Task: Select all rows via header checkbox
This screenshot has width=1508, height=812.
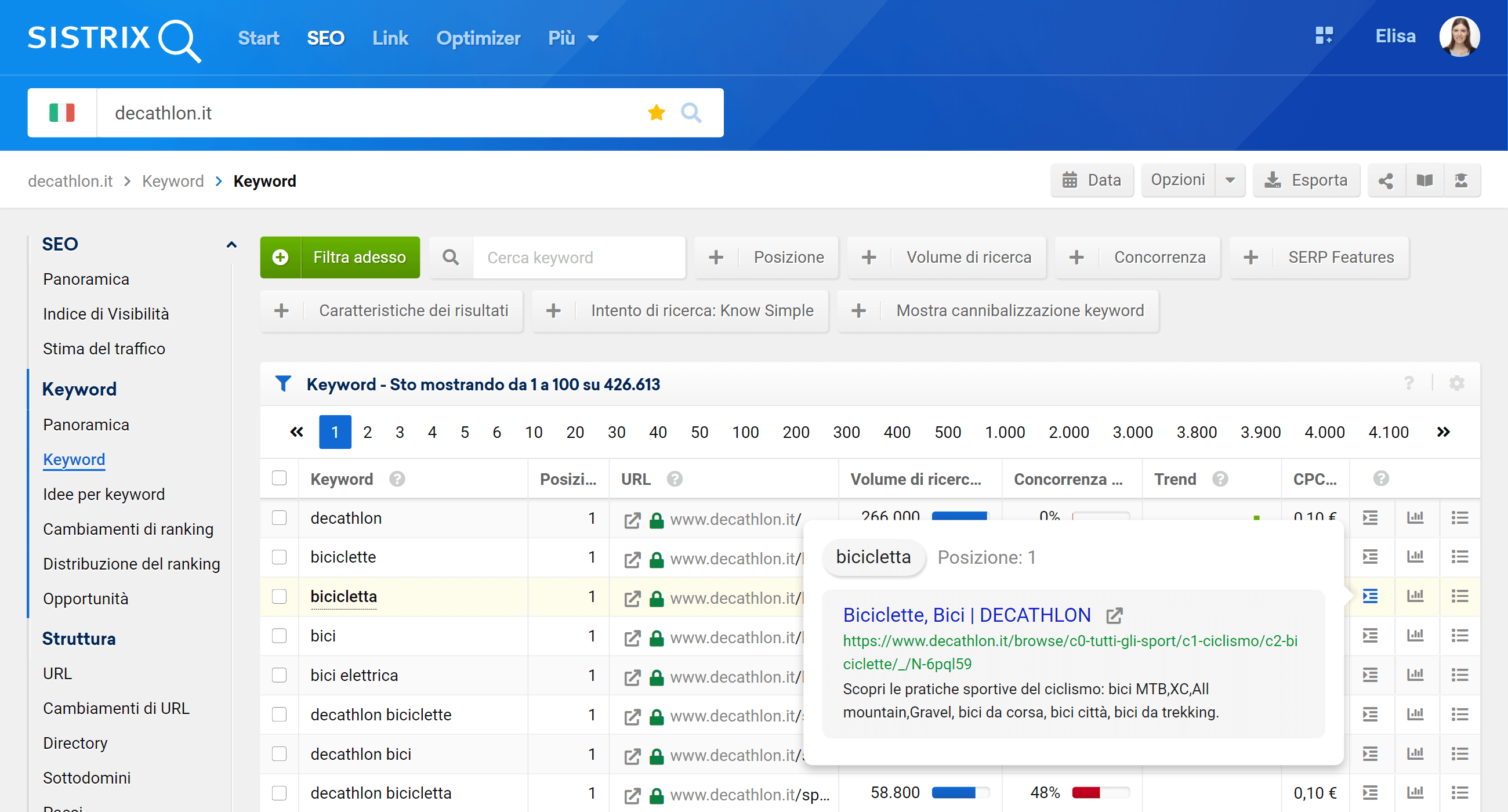Action: 279,478
